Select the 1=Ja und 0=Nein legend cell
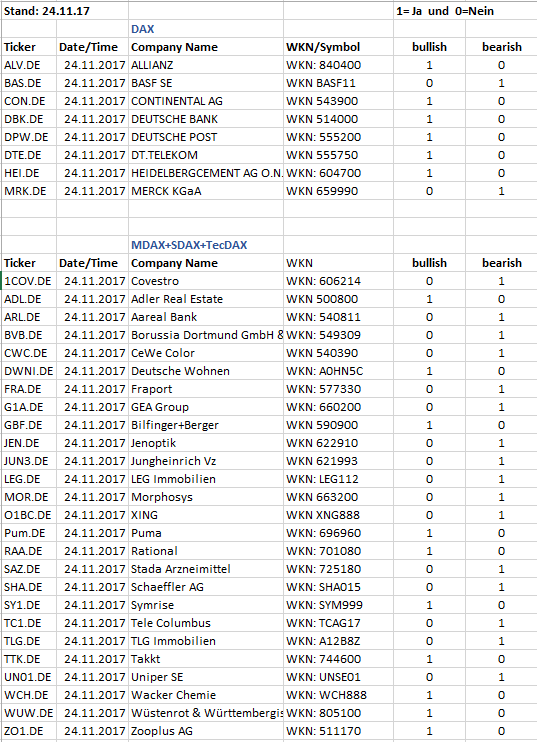 tap(445, 11)
